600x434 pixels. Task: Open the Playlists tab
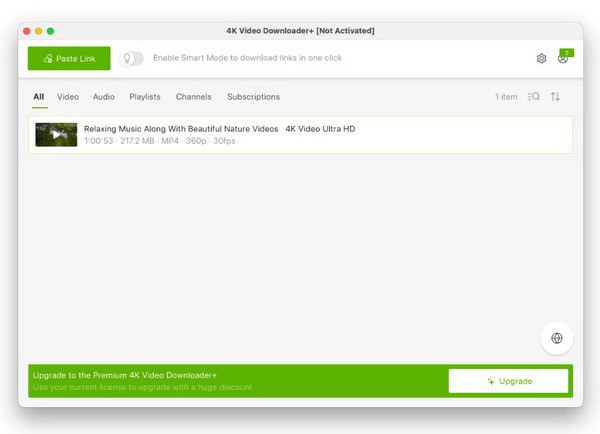145,97
